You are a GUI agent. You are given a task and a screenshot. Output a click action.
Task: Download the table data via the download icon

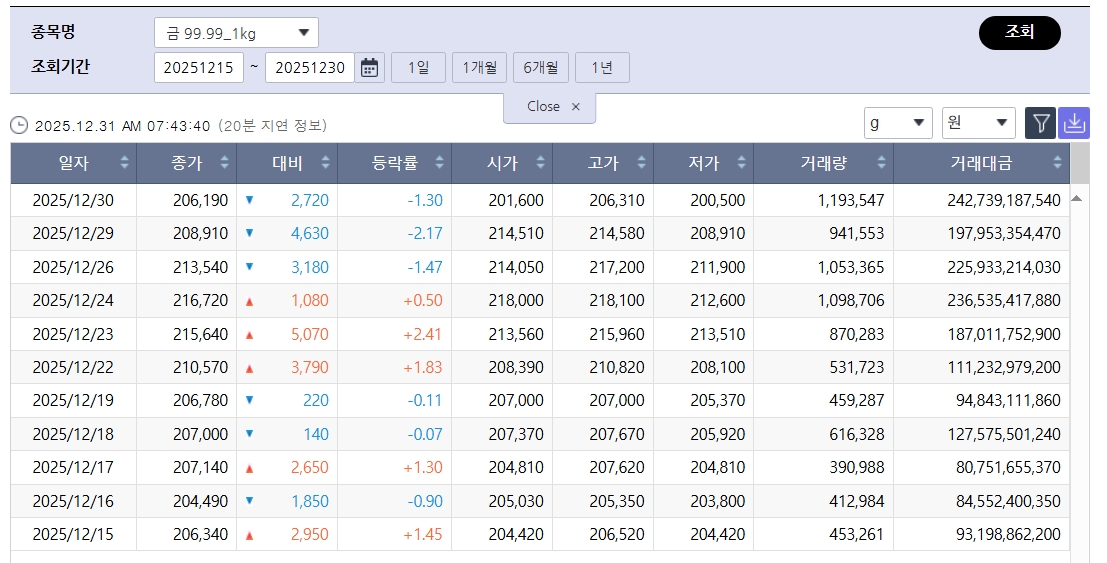(x=1074, y=124)
